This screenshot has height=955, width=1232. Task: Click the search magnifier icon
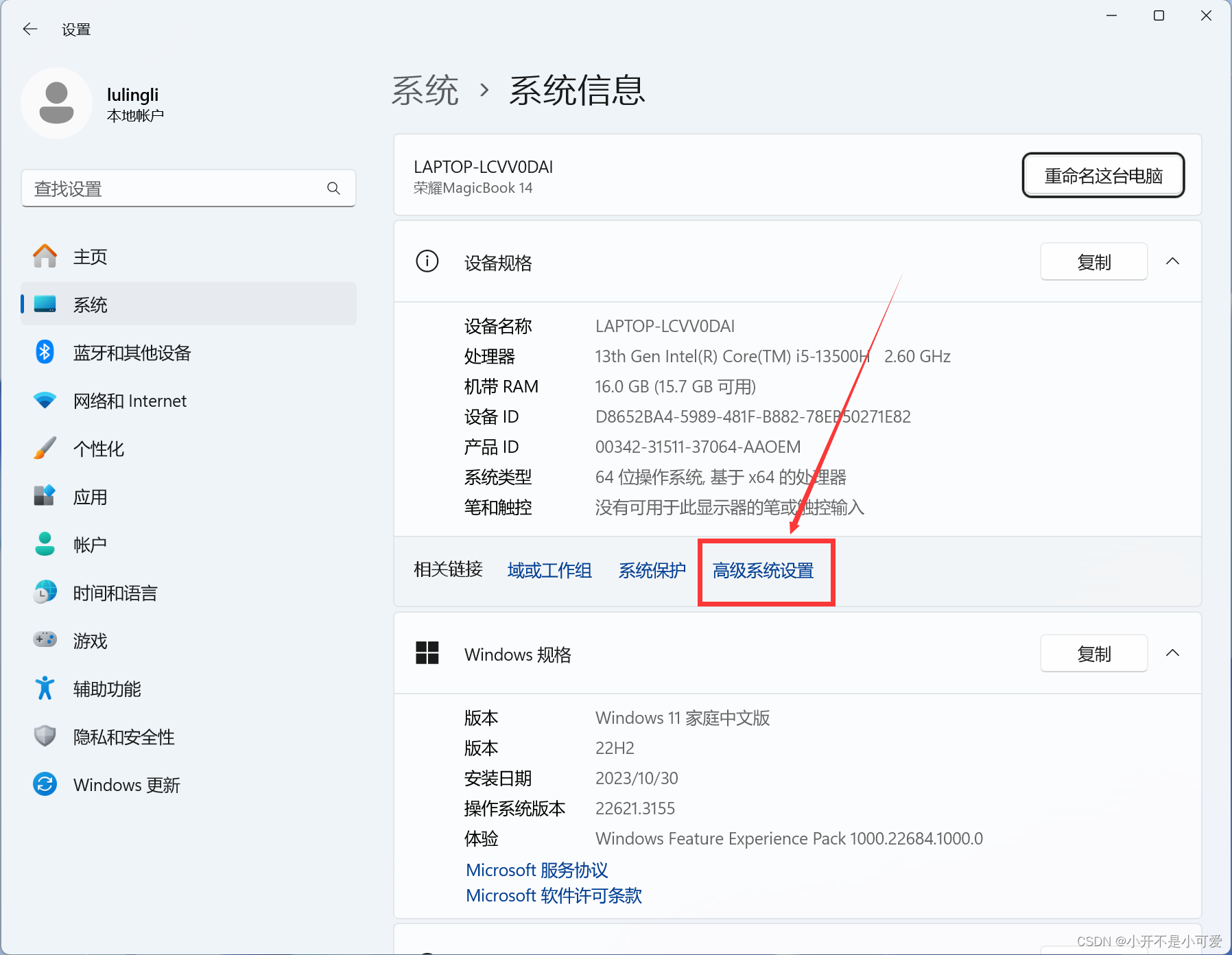[x=333, y=188]
